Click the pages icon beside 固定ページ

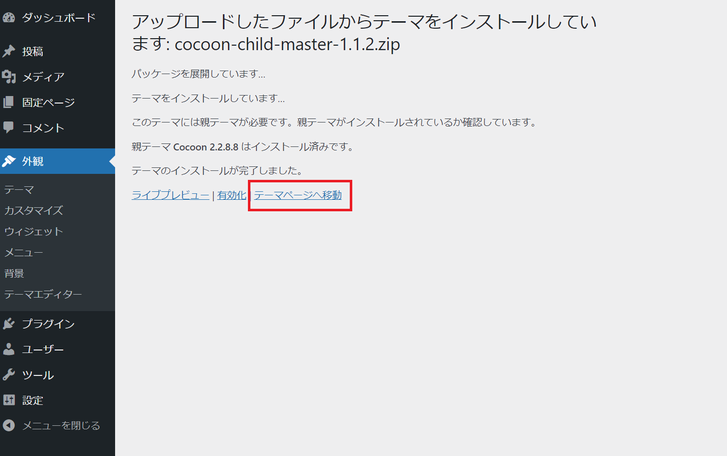click(x=9, y=102)
